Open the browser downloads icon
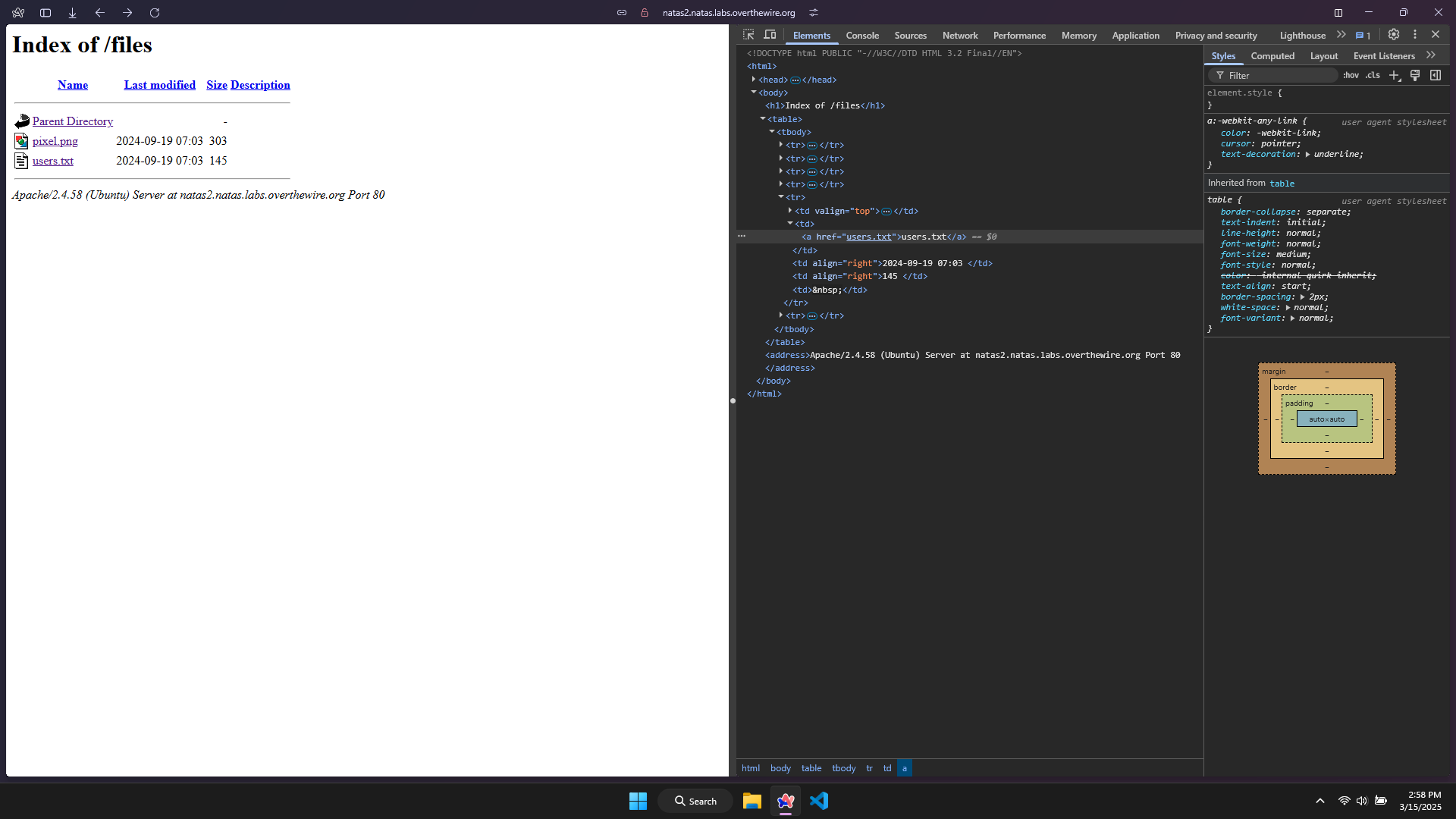 [73, 13]
